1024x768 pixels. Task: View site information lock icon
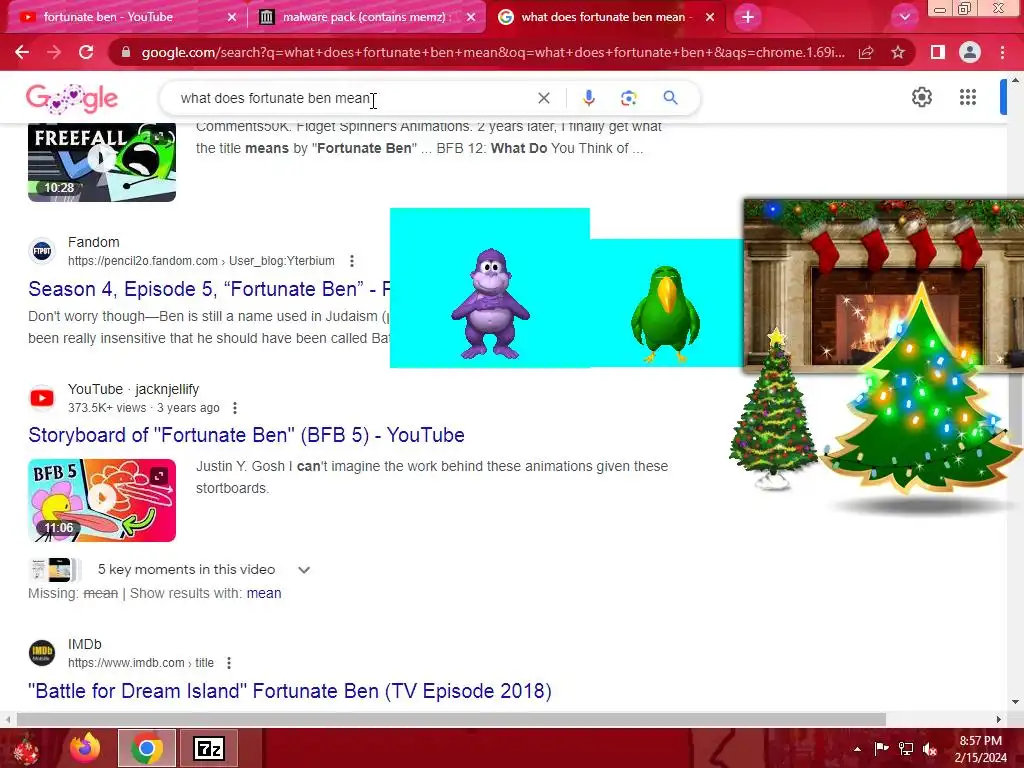click(126, 52)
